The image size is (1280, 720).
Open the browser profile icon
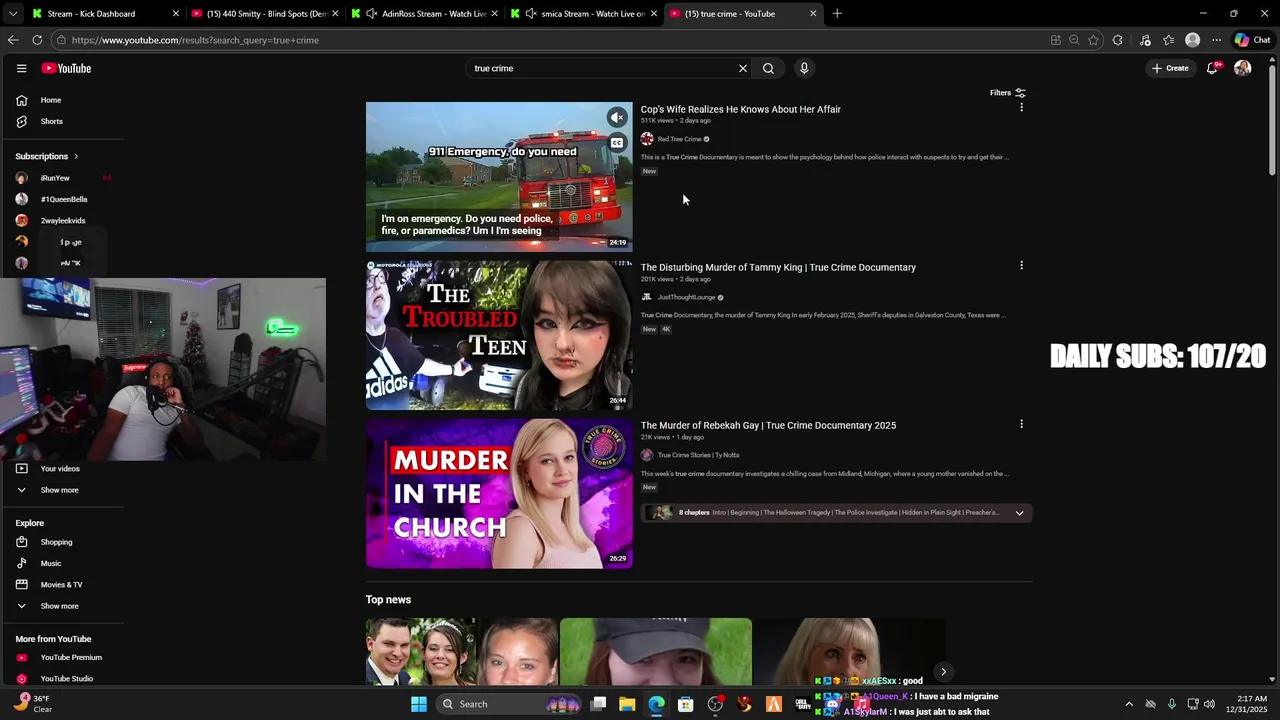(x=1192, y=40)
